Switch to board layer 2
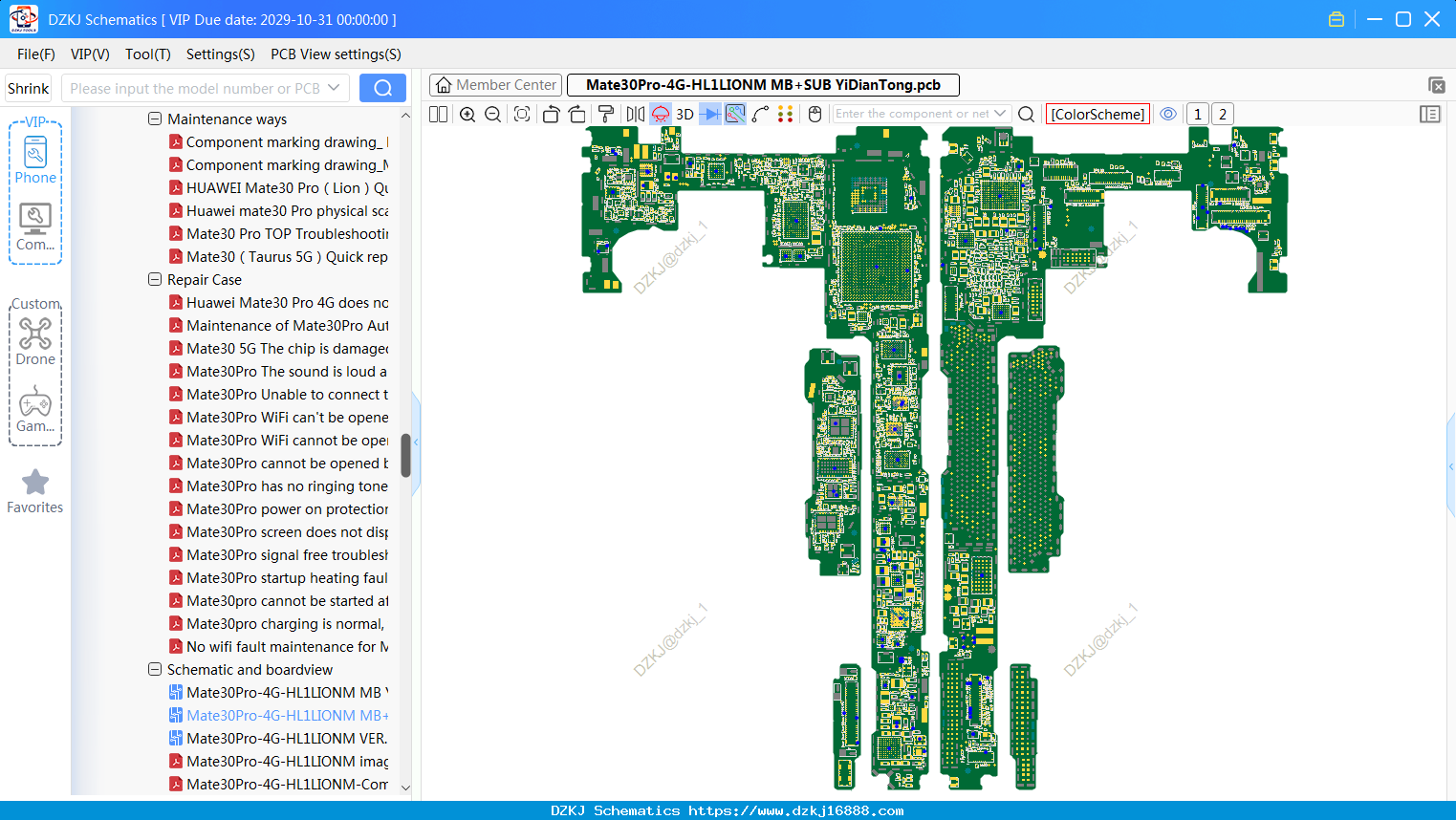The image size is (1456, 820). click(x=1222, y=114)
